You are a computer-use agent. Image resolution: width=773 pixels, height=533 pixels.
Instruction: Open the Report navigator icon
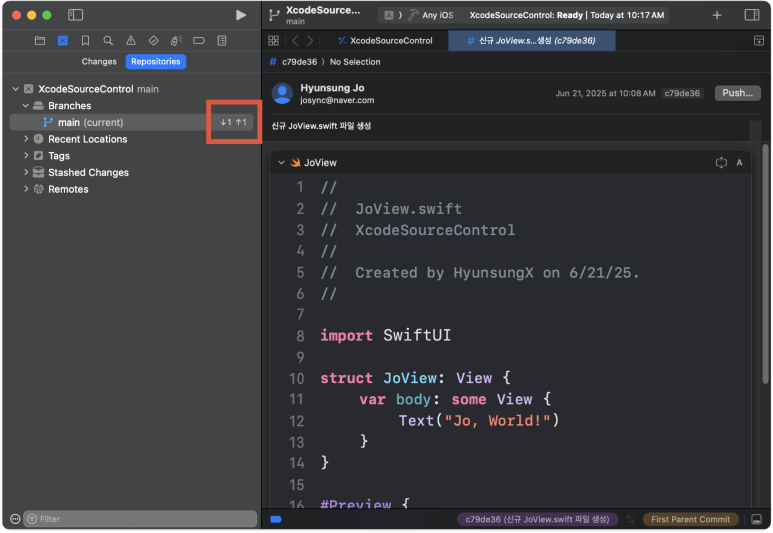(x=222, y=40)
